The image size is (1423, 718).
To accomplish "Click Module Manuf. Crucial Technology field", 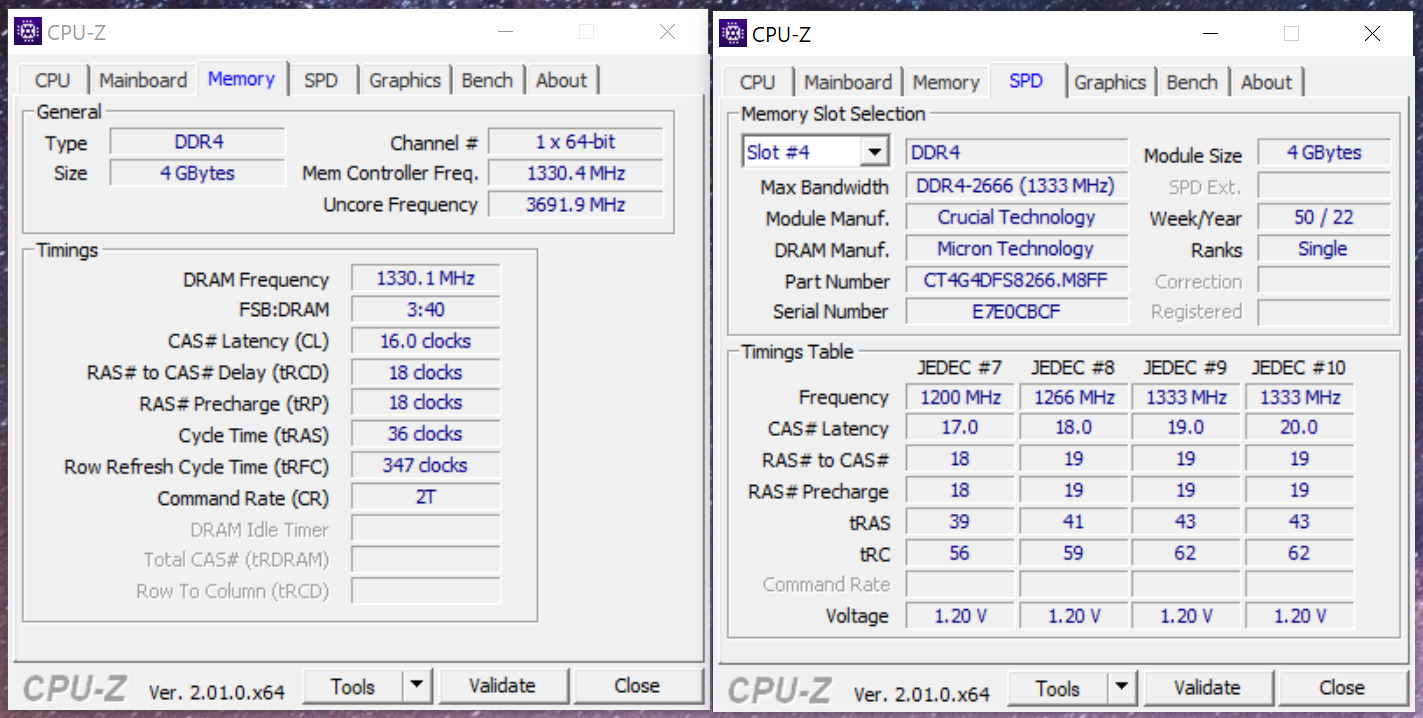I will (x=1016, y=217).
